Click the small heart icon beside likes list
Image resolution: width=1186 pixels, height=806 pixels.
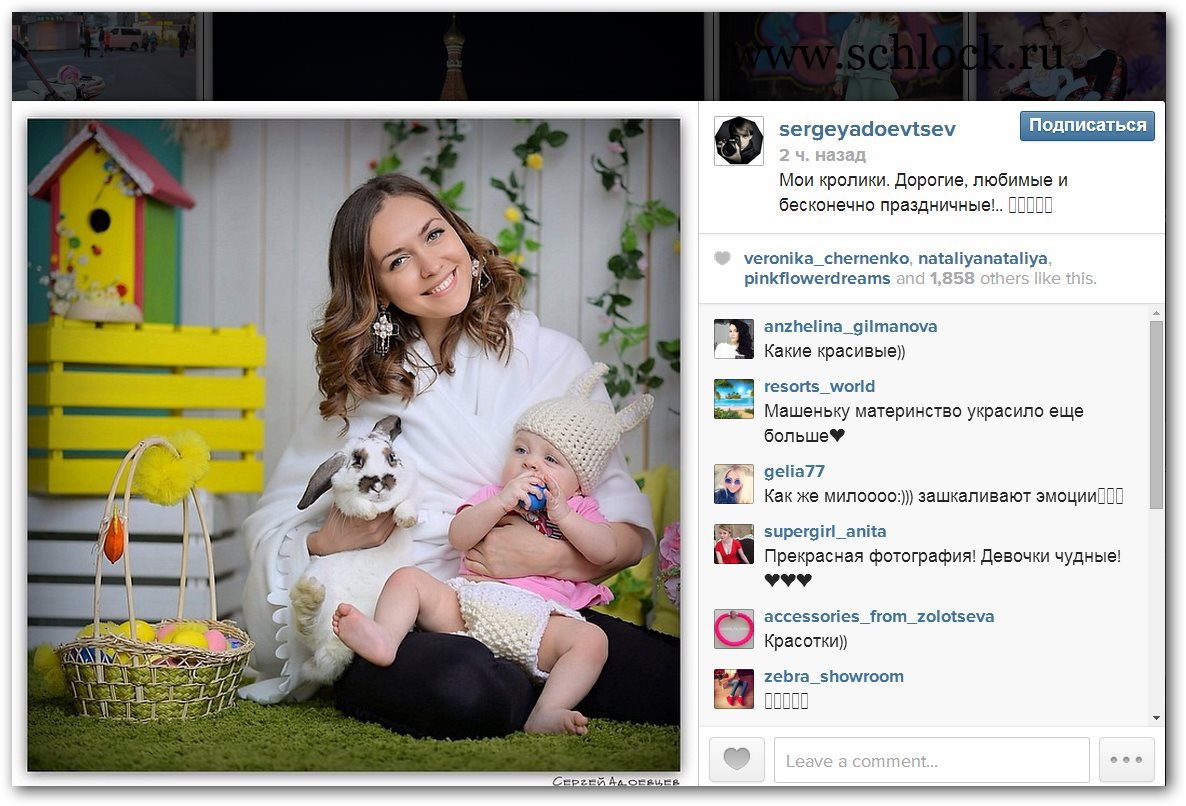click(x=722, y=259)
